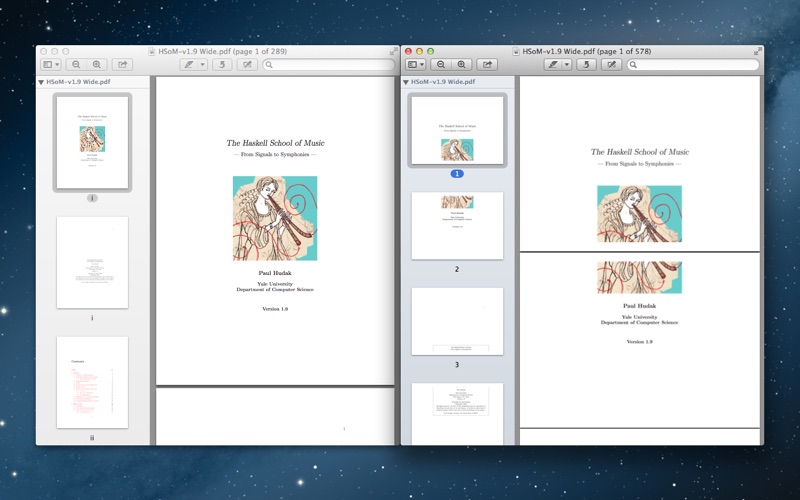Click 'From Signals to Symphonies' in 289-page document
The width and height of the screenshot is (800, 500).
point(275,155)
